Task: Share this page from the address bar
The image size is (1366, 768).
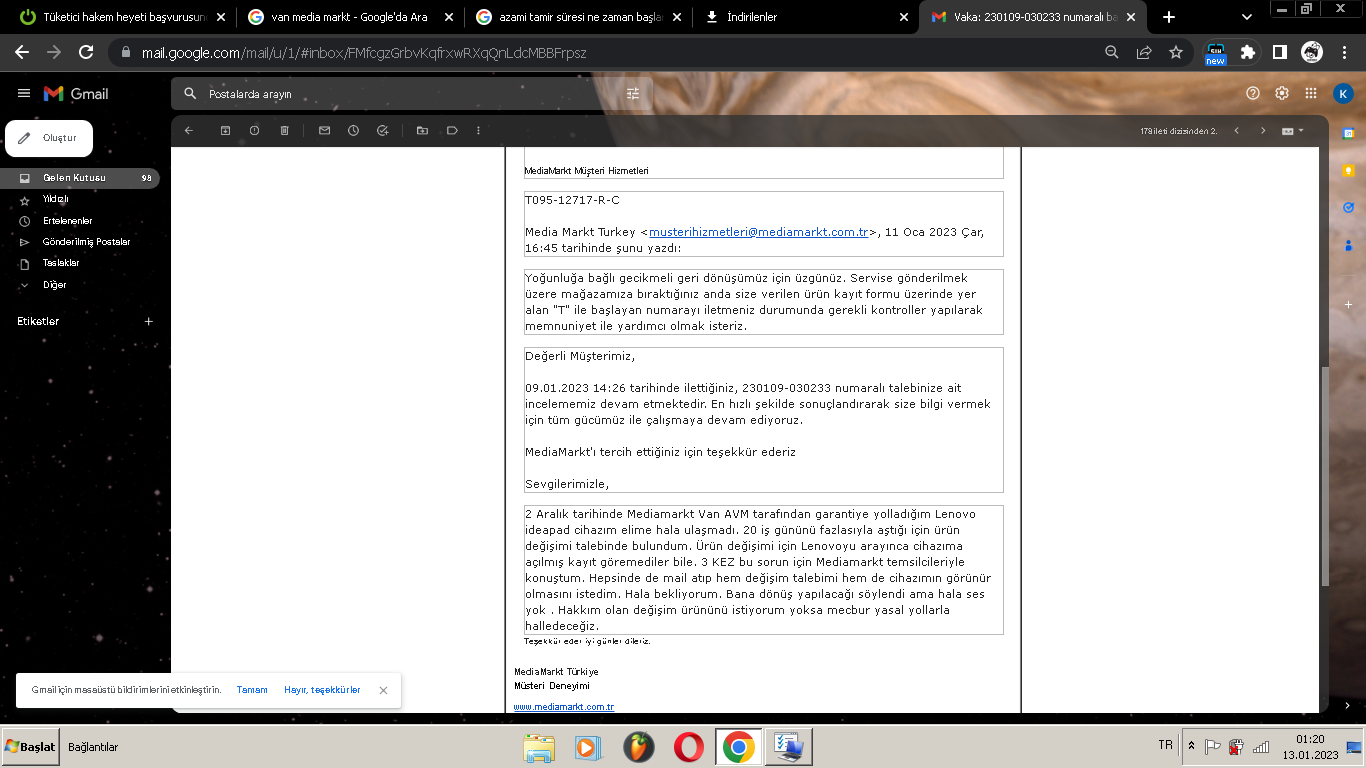Action: [x=1144, y=52]
